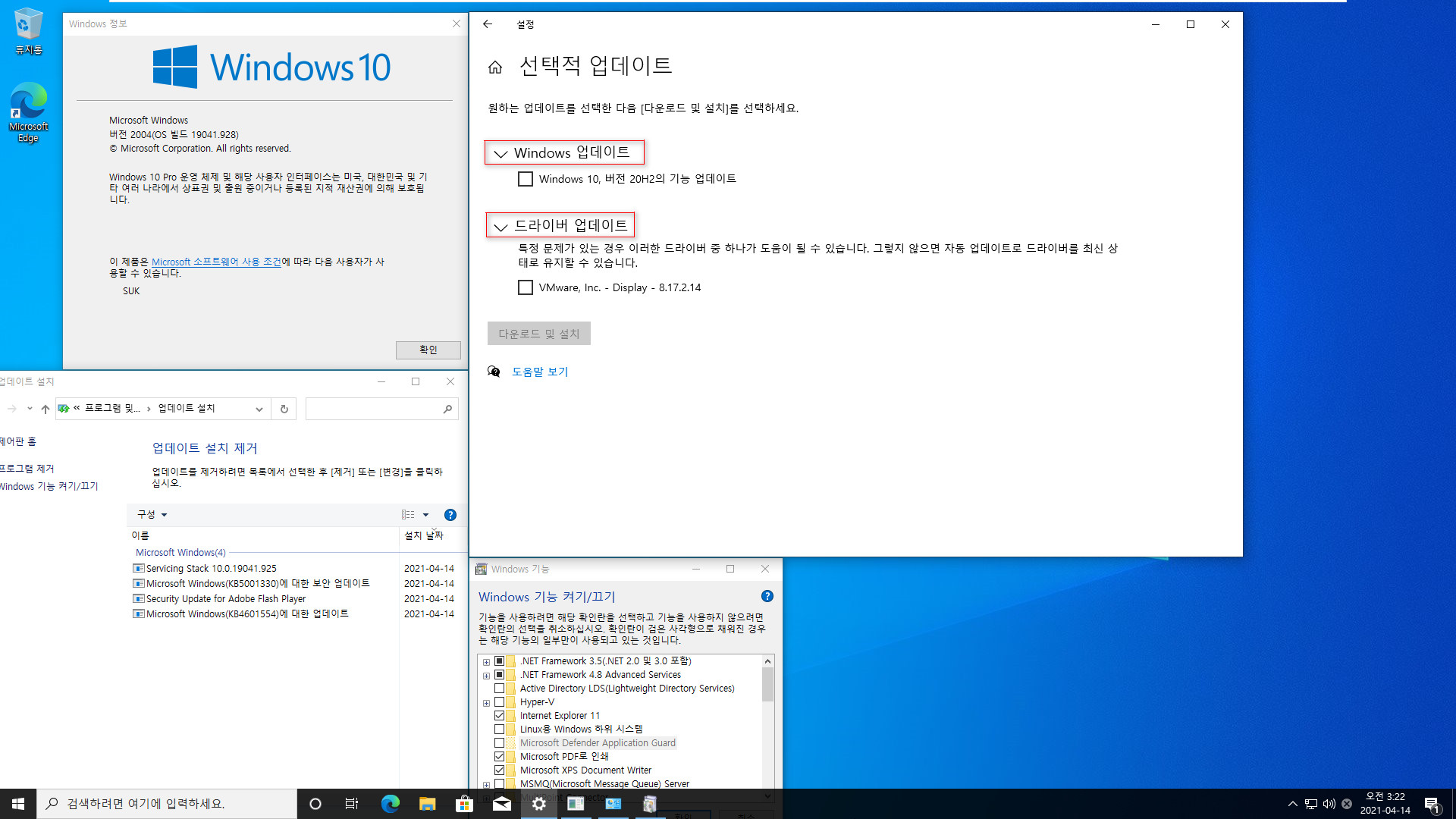Click the Windows 기능 list vertical scrollbar

767,684
